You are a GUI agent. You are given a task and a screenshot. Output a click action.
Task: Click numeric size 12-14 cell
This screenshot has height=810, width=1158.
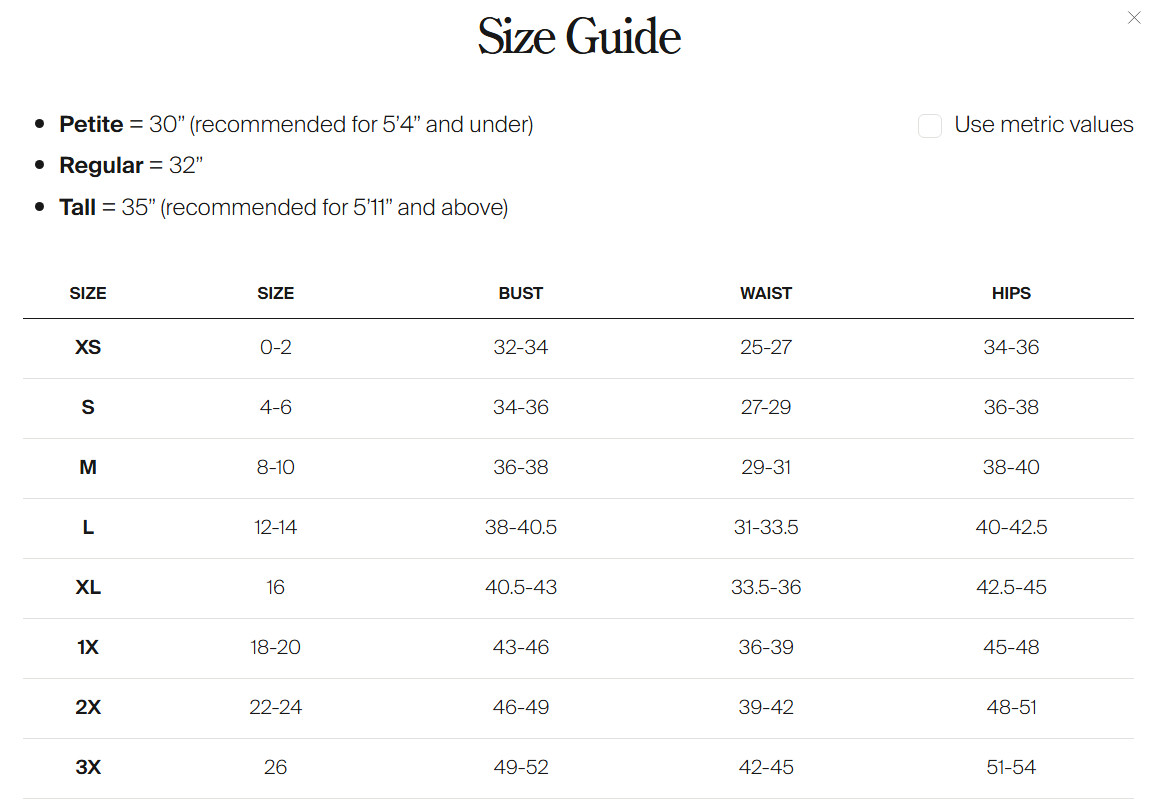(275, 528)
